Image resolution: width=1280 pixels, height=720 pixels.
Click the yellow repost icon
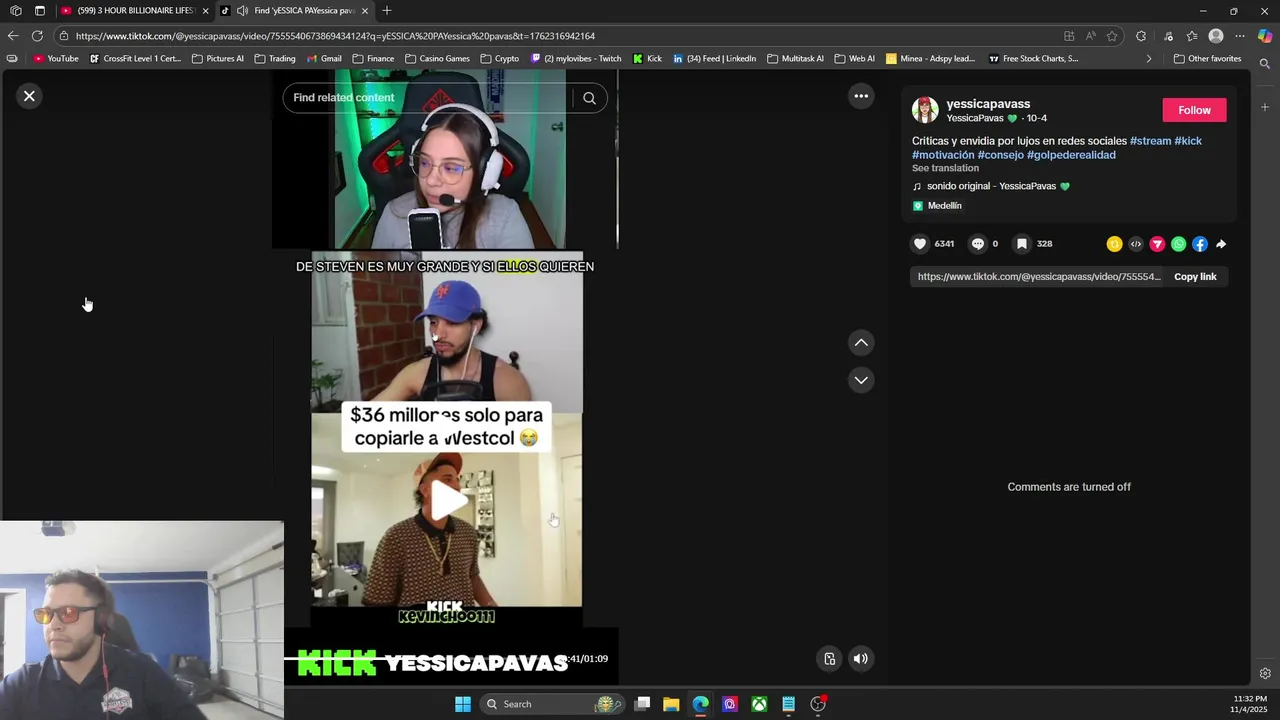pyautogui.click(x=1114, y=244)
